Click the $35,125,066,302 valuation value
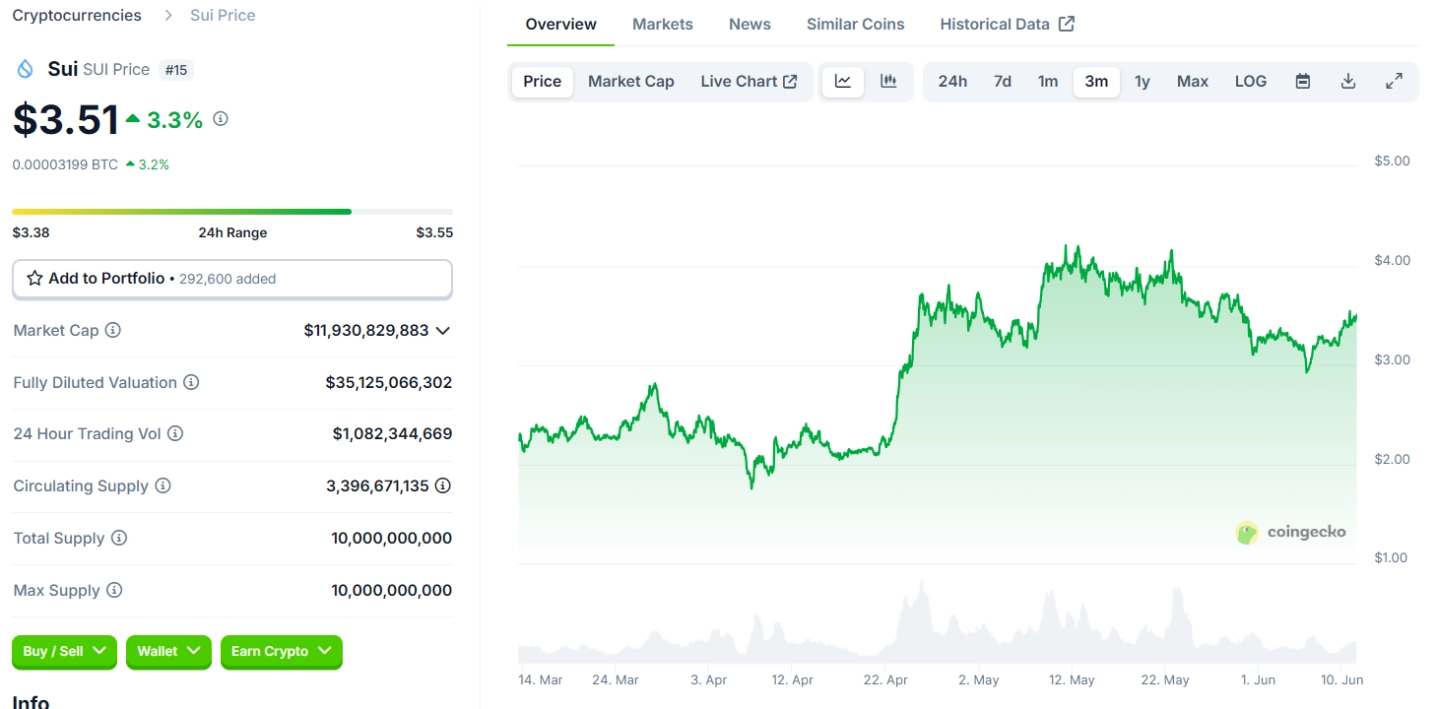Viewport: 1436px width, 709px height. [389, 382]
